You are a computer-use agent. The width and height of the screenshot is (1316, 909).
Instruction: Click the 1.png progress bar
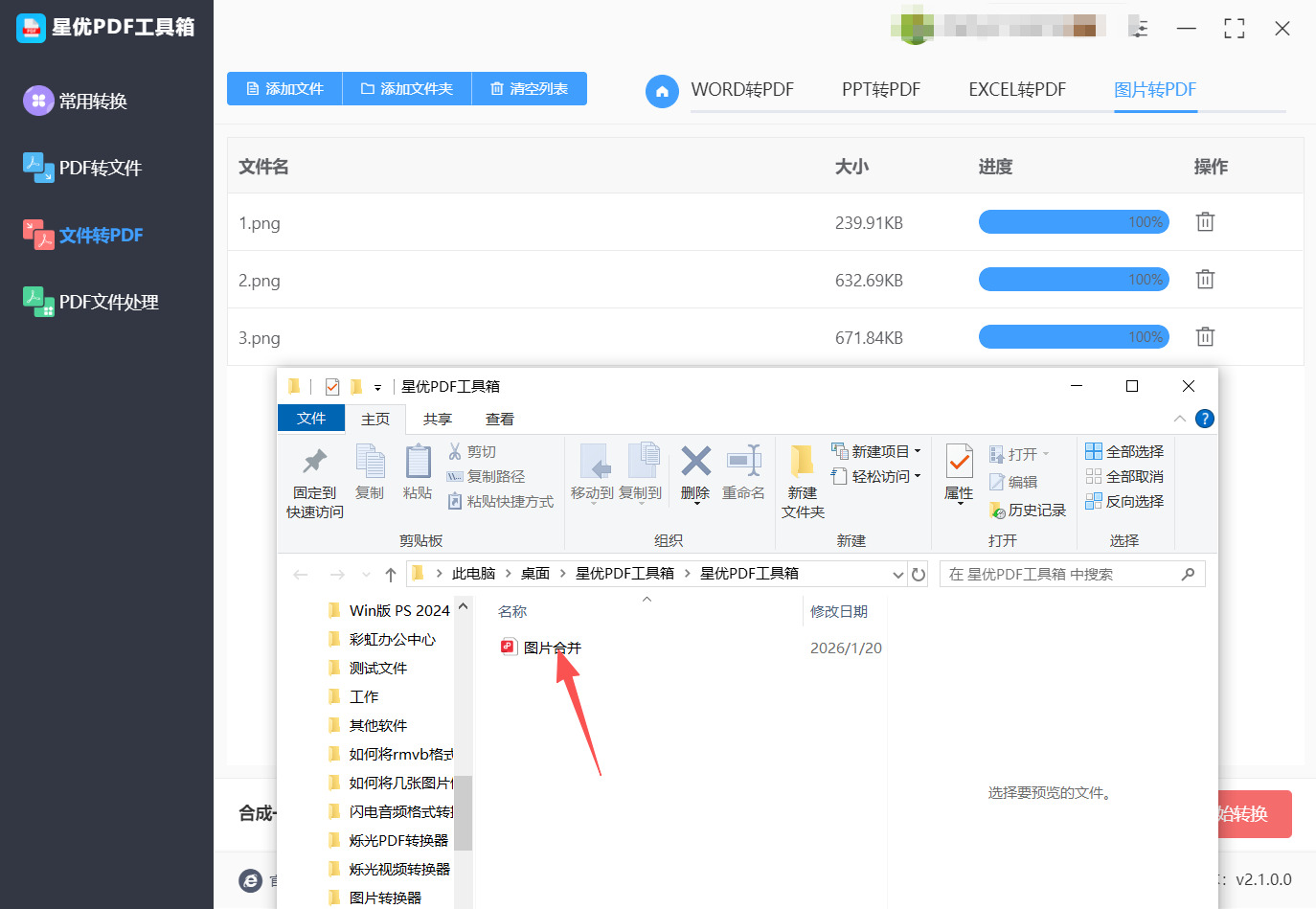[1074, 222]
